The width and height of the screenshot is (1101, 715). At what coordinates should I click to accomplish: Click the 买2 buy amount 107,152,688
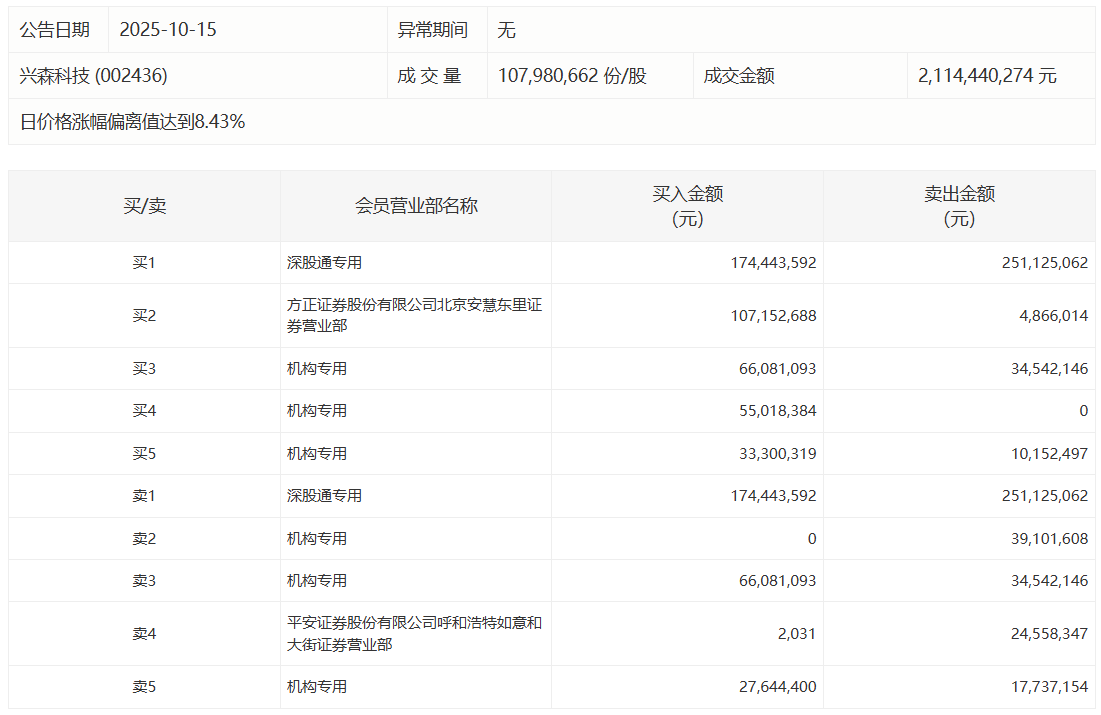coord(773,315)
